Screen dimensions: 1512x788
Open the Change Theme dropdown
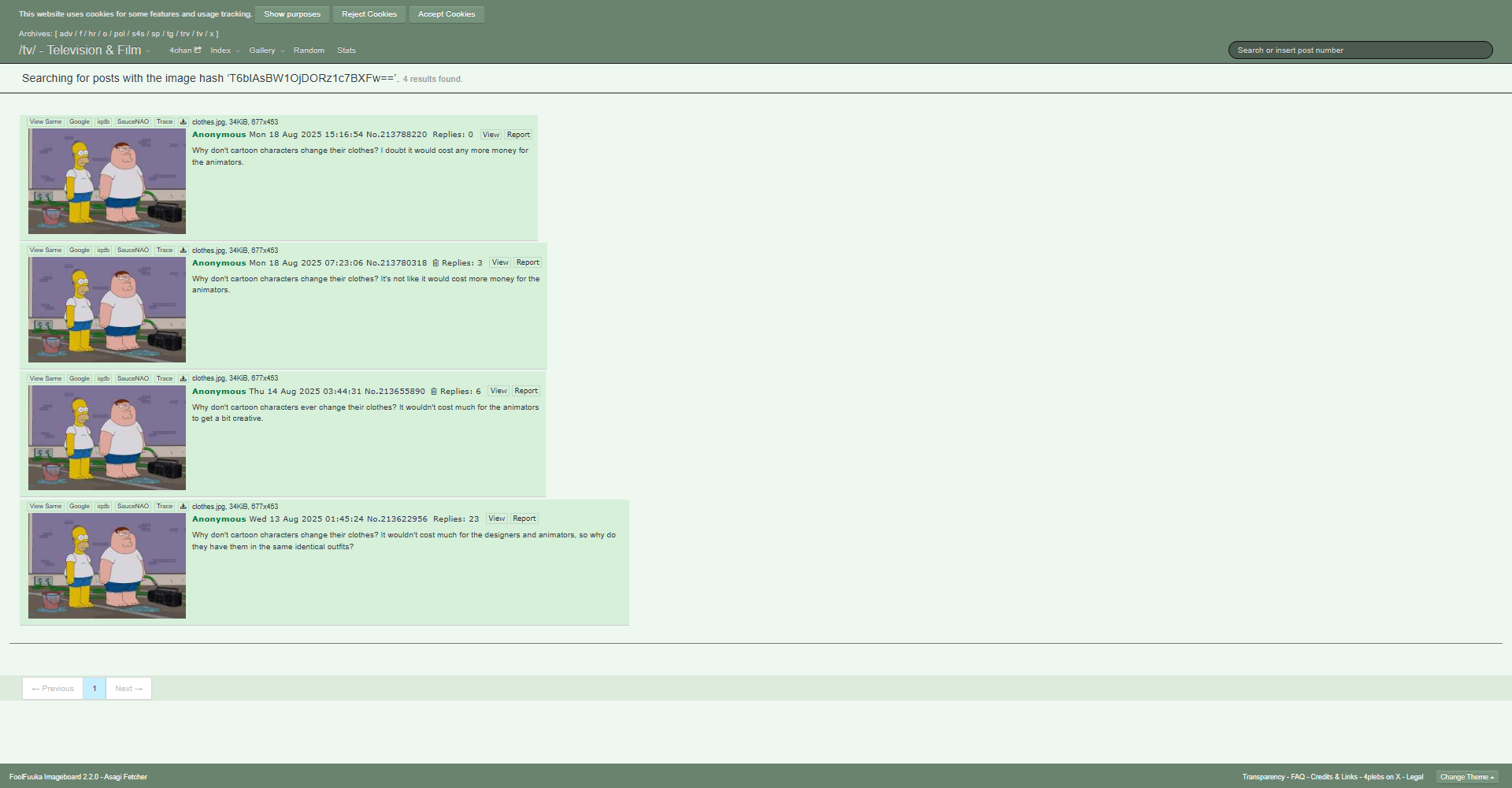click(x=1467, y=777)
